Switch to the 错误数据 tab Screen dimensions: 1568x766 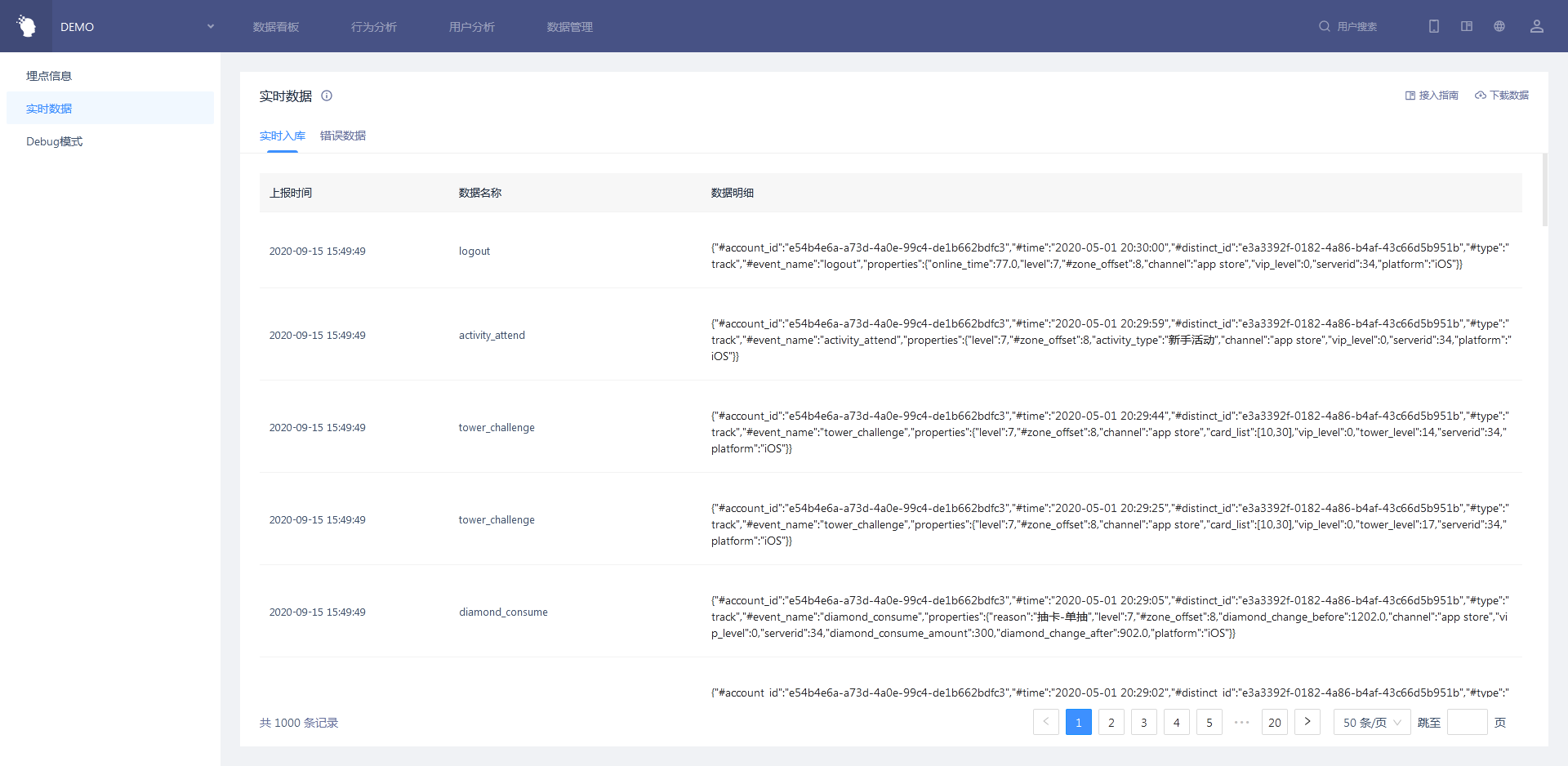pyautogui.click(x=342, y=136)
